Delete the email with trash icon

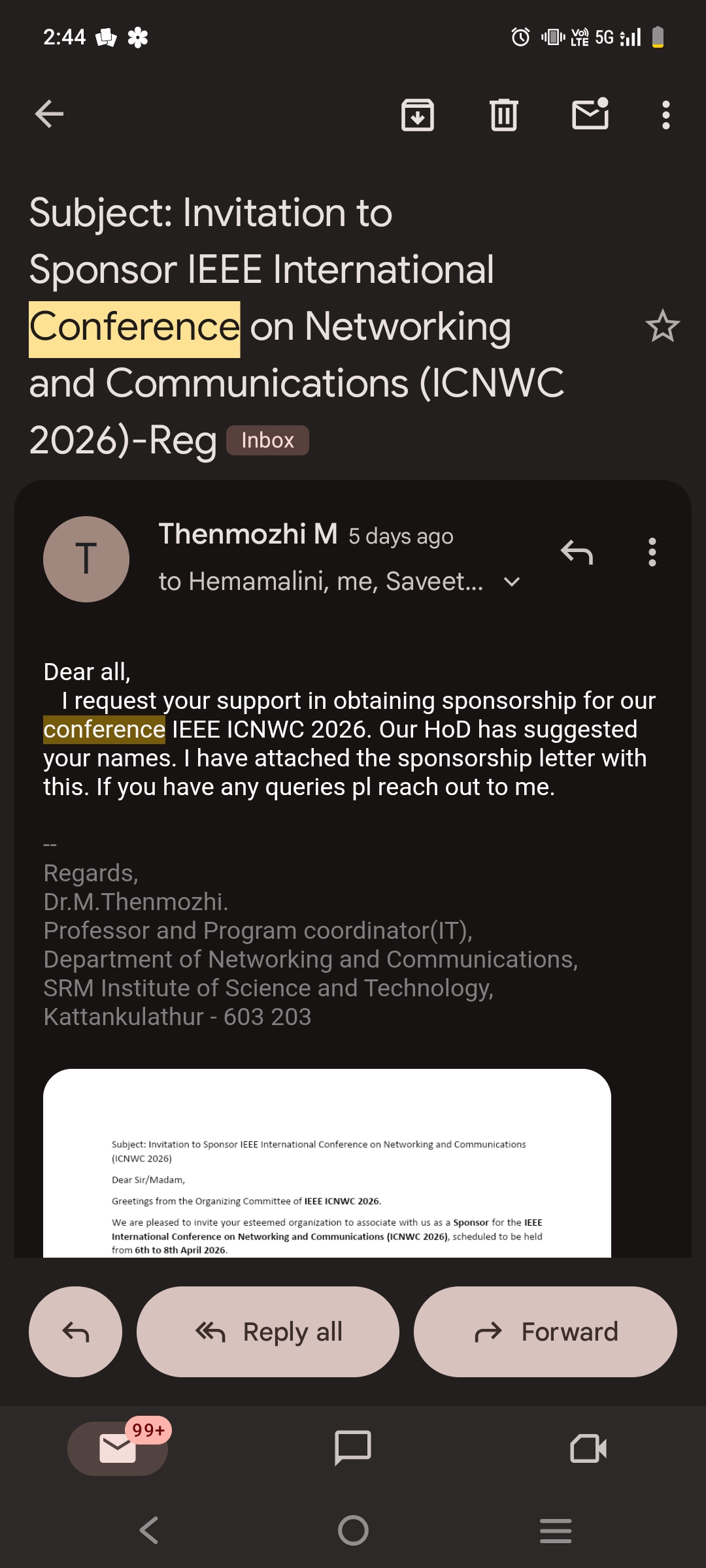click(x=503, y=115)
